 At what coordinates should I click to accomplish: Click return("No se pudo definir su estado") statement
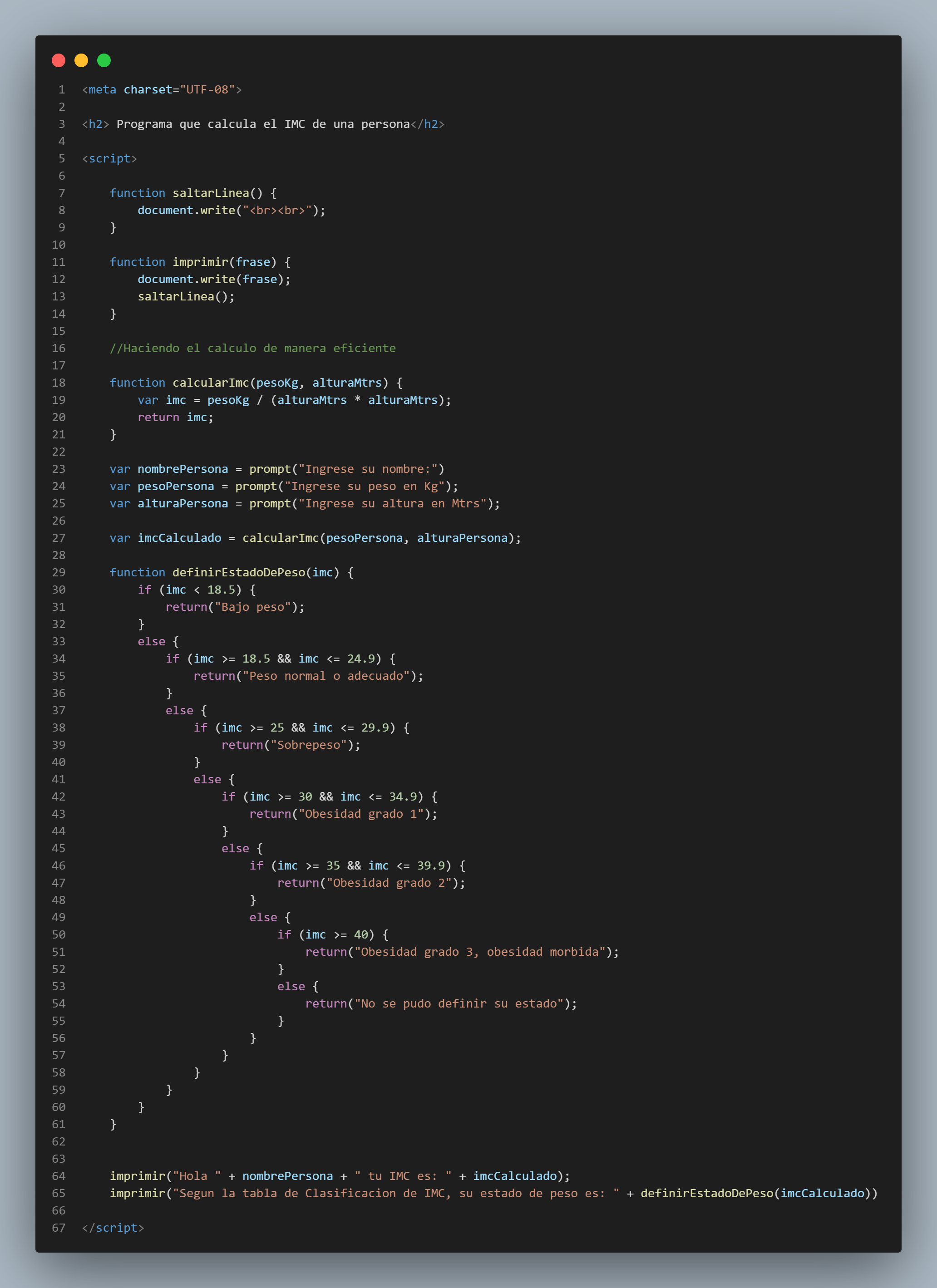(442, 1003)
